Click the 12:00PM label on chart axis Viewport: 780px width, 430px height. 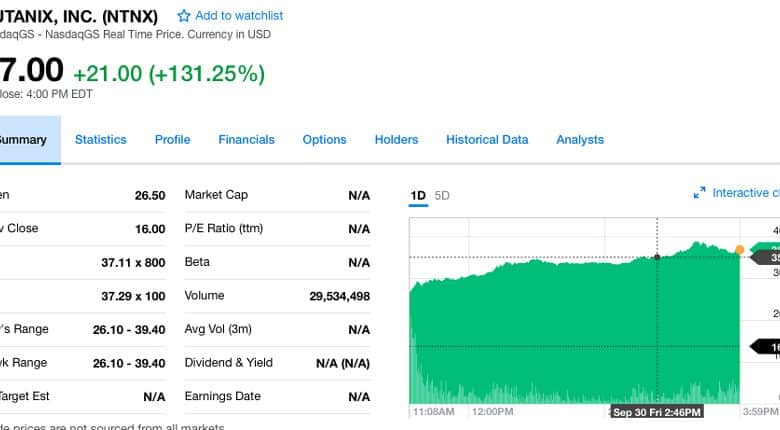pos(492,412)
